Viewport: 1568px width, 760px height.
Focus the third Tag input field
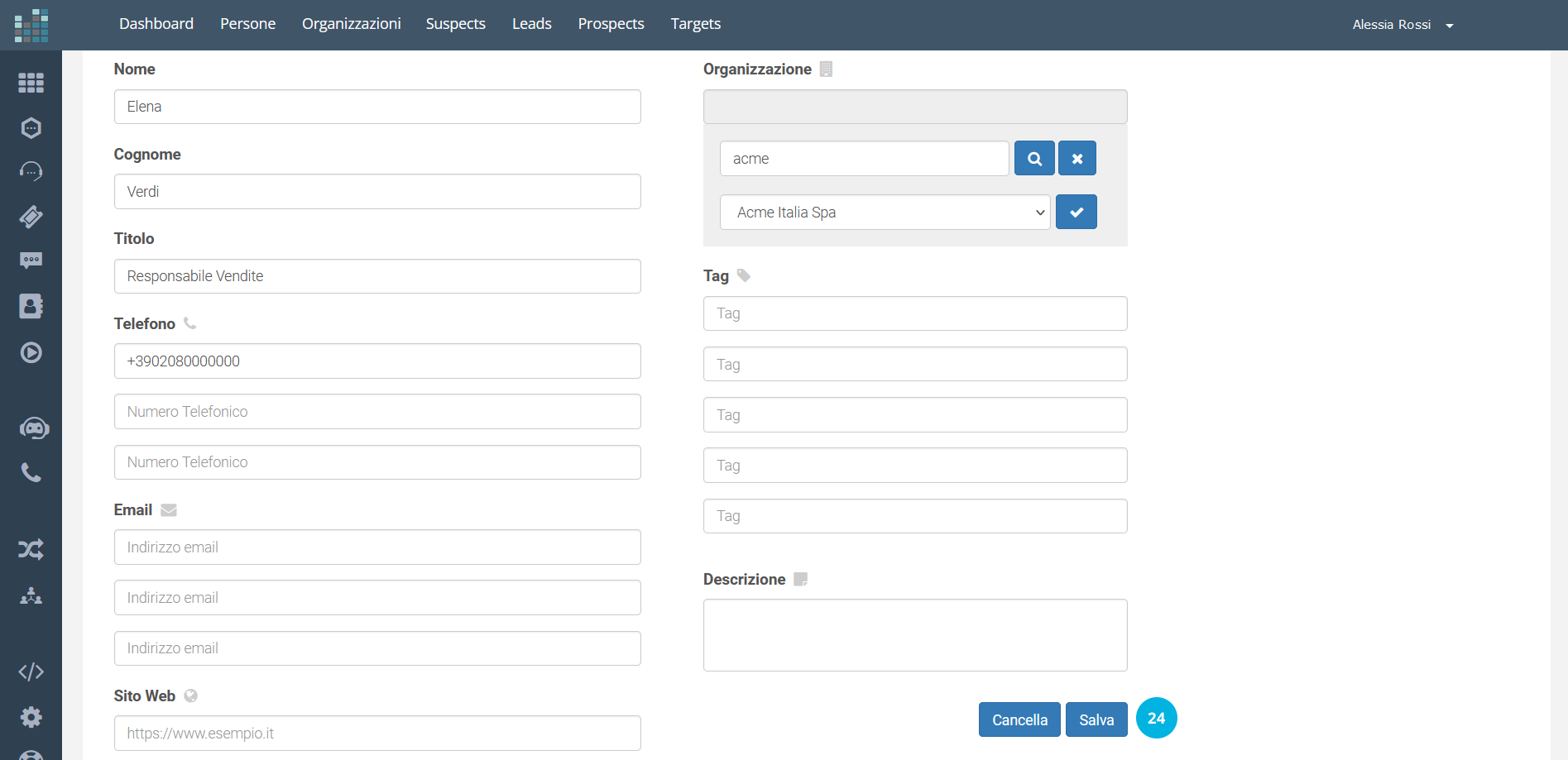tap(915, 415)
